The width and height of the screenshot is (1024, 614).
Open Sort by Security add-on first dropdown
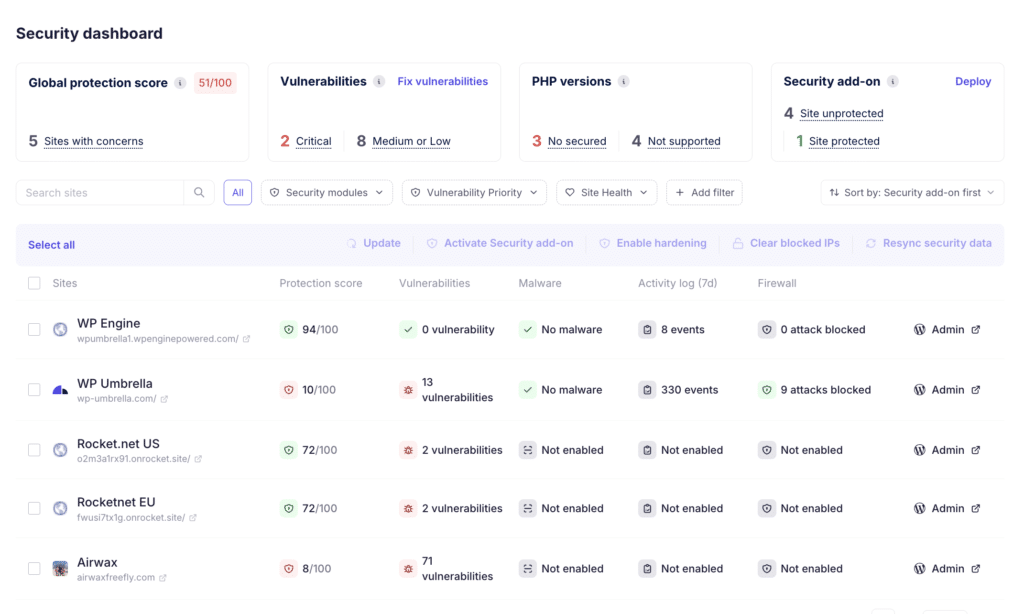coord(912,193)
